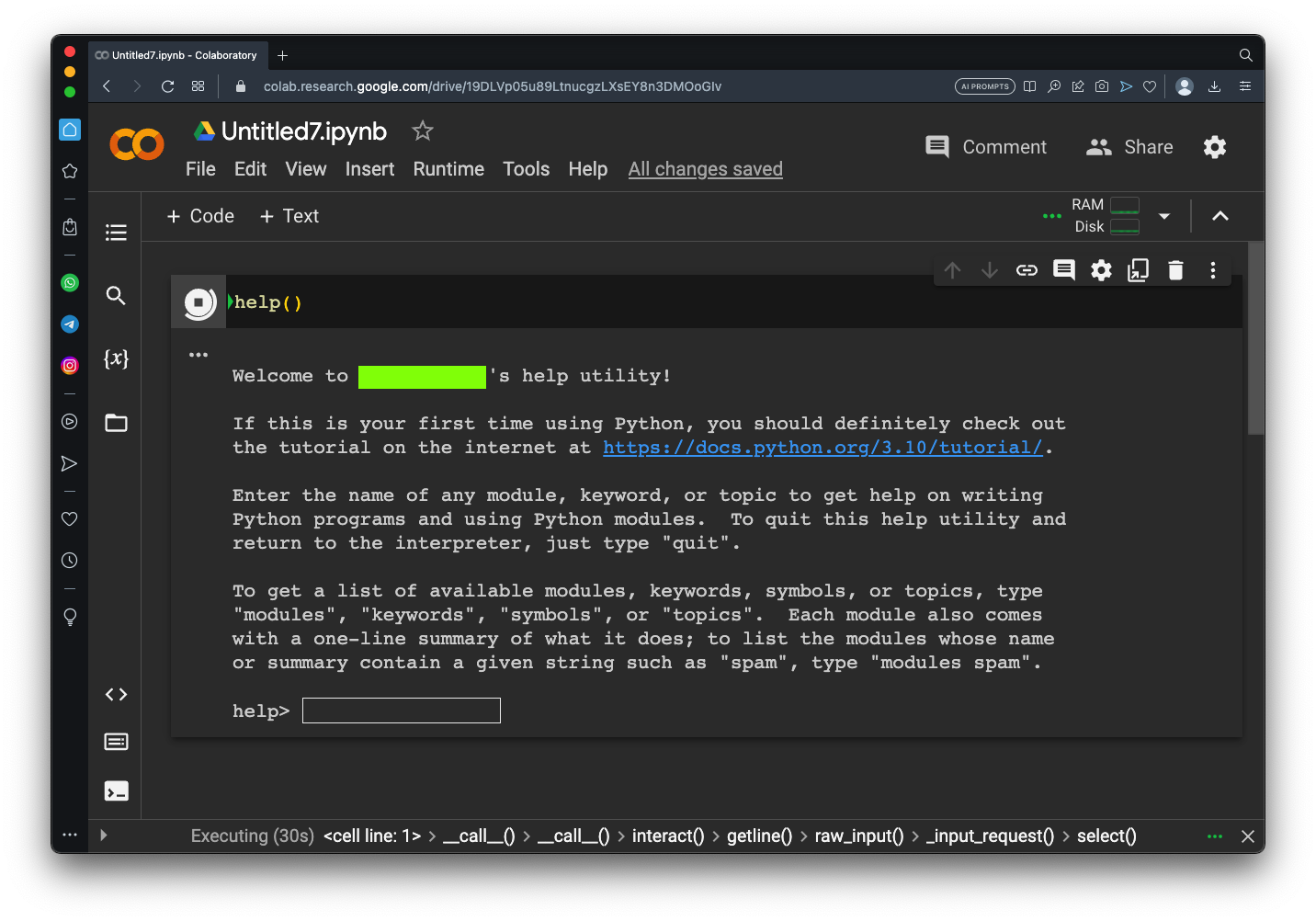Open more cell actions menu
The height and width of the screenshot is (921, 1316).
pos(1213,270)
